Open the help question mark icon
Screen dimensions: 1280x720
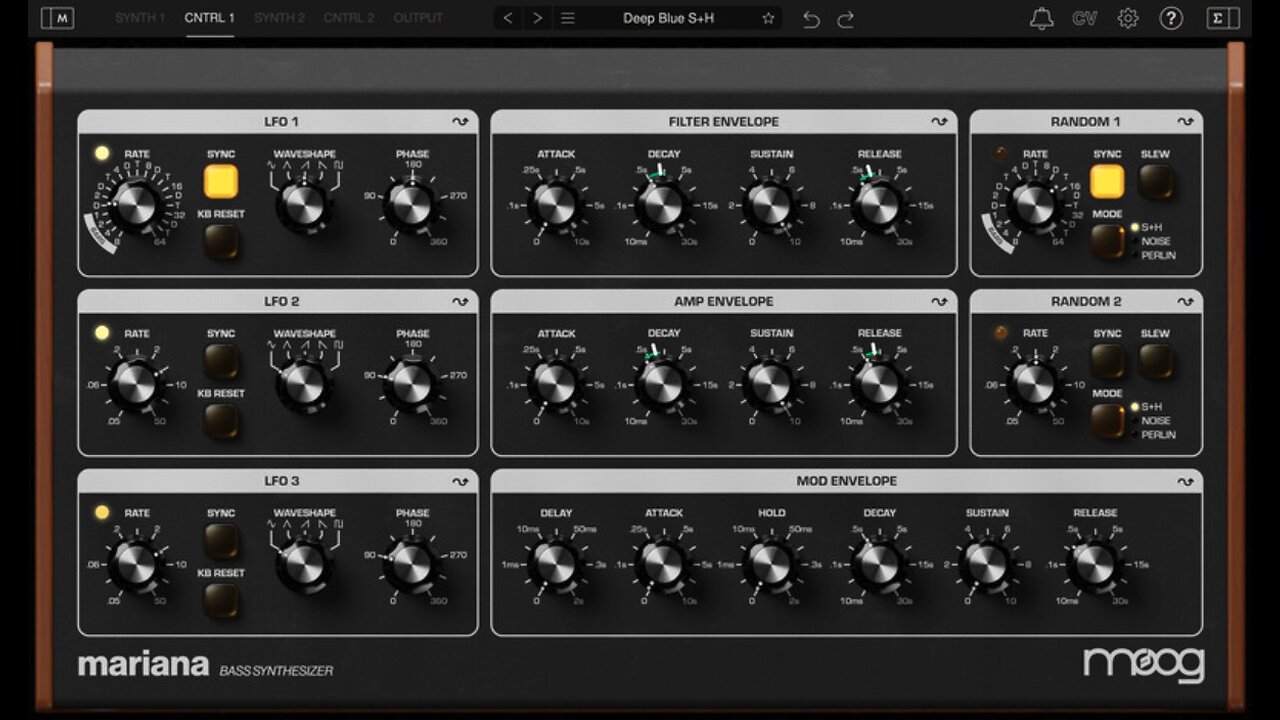(1171, 18)
